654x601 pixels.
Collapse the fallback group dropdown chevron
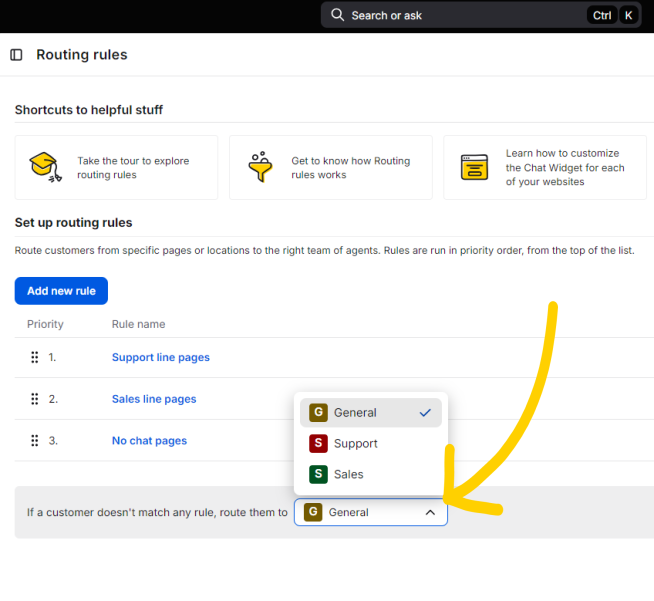430,512
